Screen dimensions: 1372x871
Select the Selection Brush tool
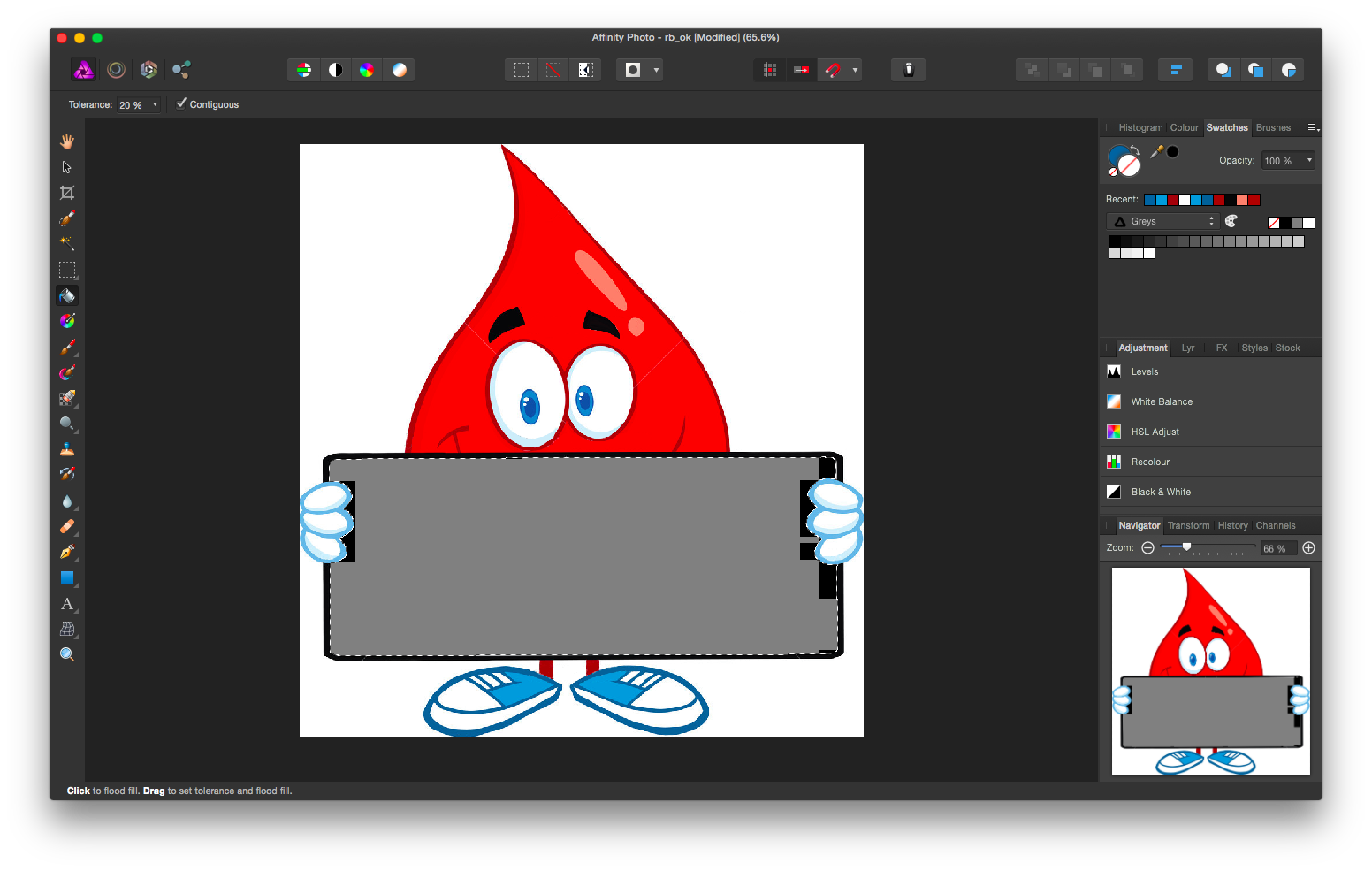pos(67,218)
